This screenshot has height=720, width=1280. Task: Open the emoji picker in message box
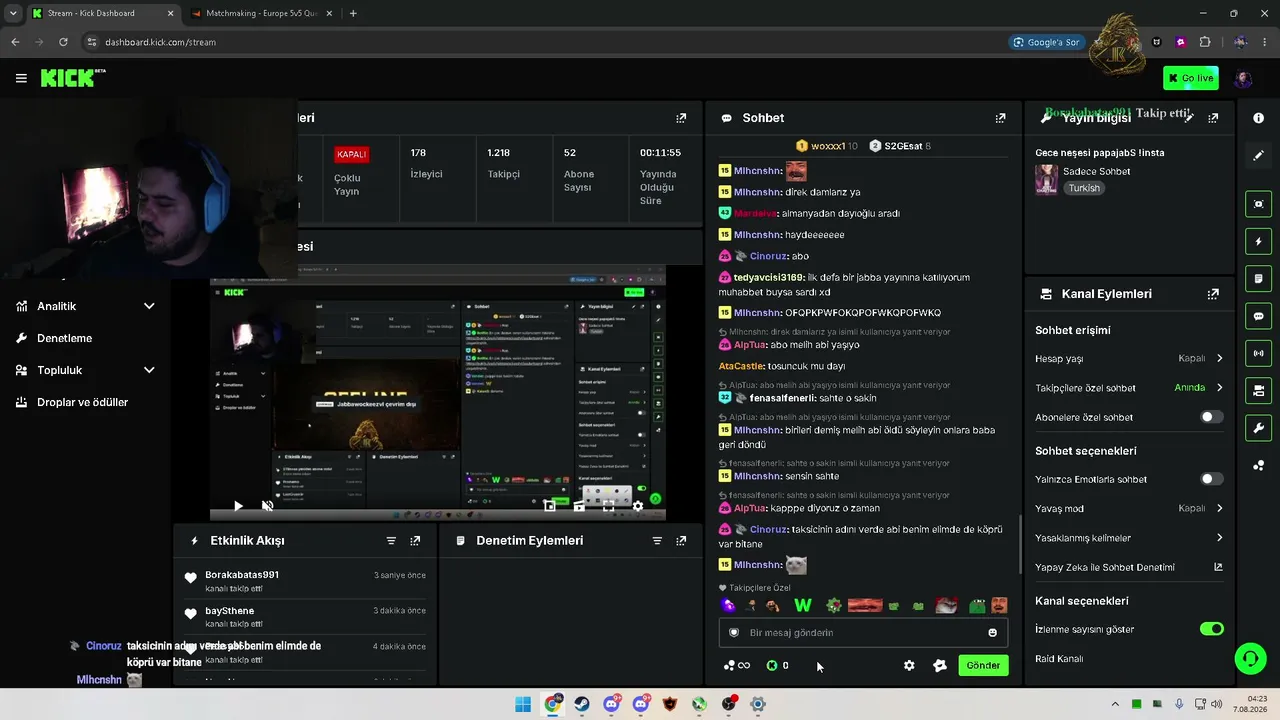992,633
